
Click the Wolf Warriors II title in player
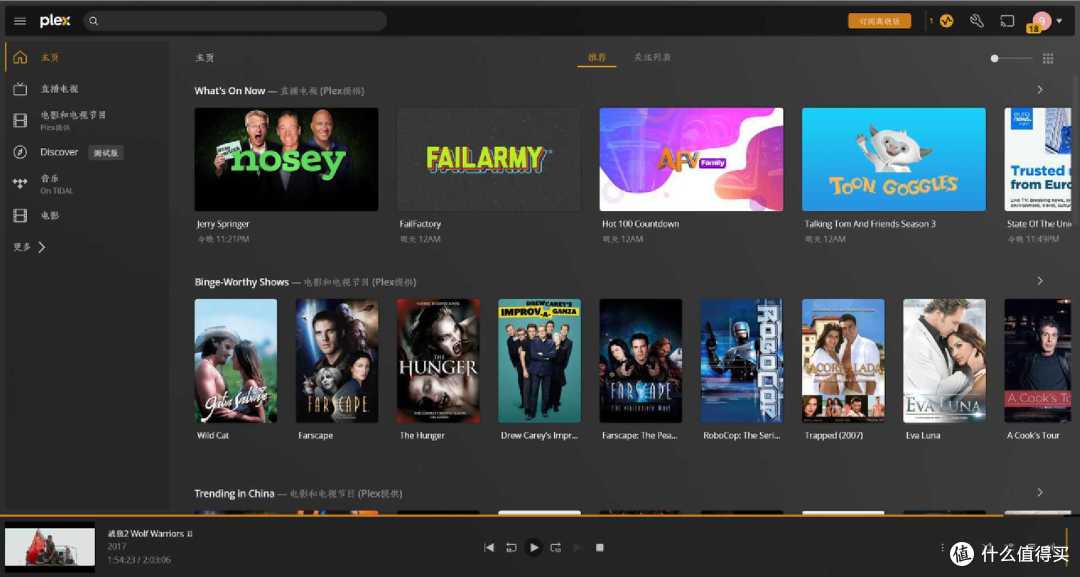pyautogui.click(x=150, y=534)
